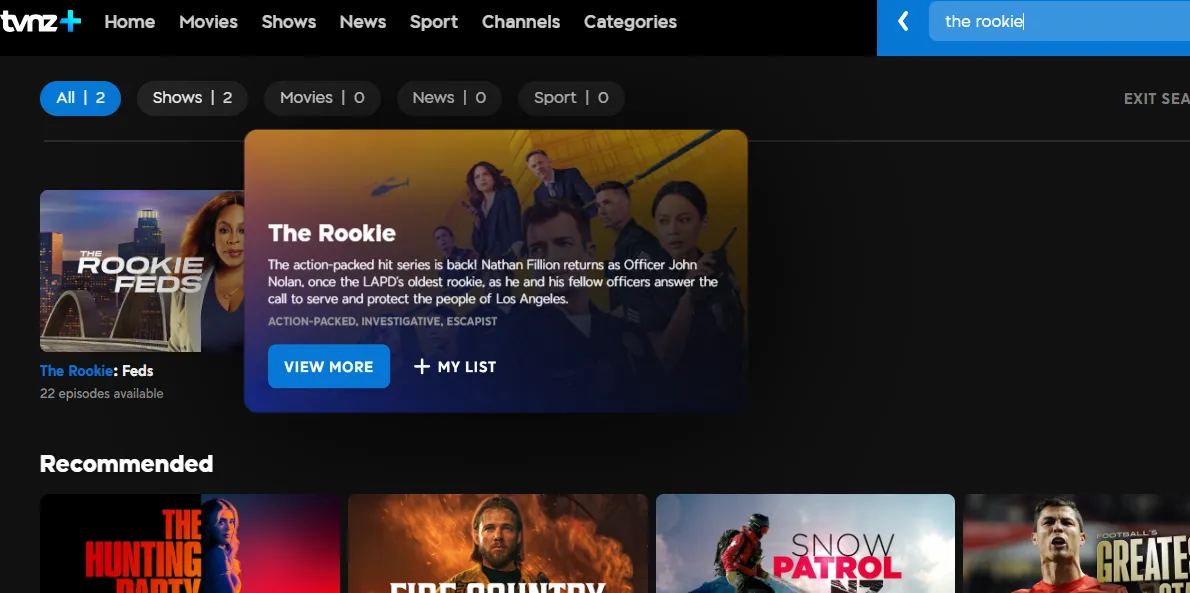Navigate to News in top bar

[363, 21]
